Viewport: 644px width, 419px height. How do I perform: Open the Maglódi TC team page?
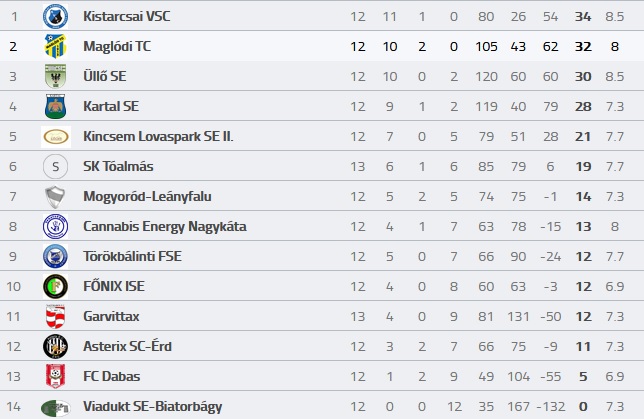[117, 46]
